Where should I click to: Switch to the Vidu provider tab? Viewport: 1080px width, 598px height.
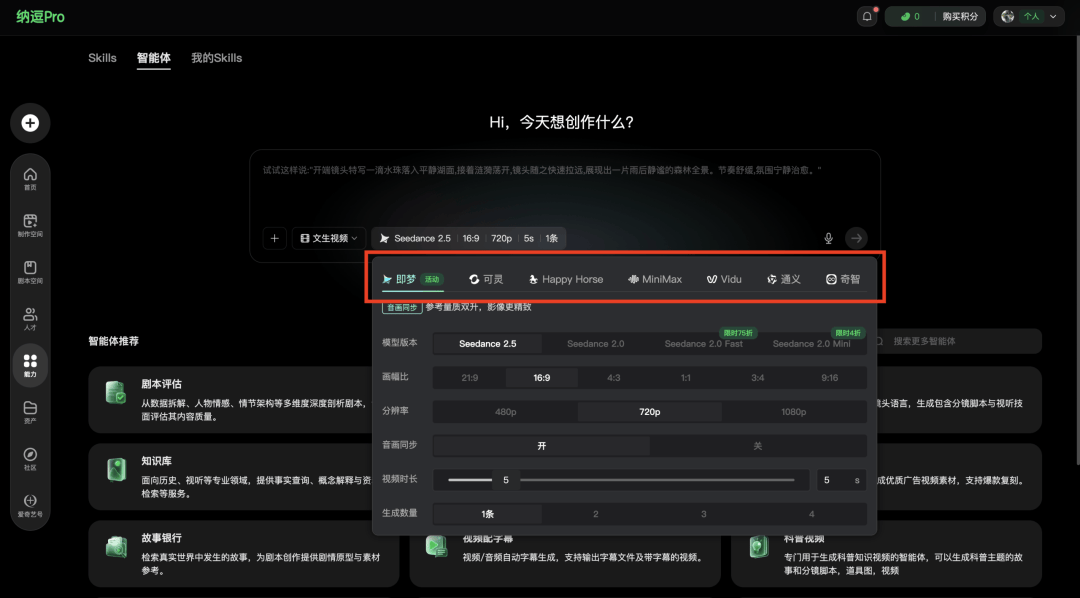coord(724,279)
